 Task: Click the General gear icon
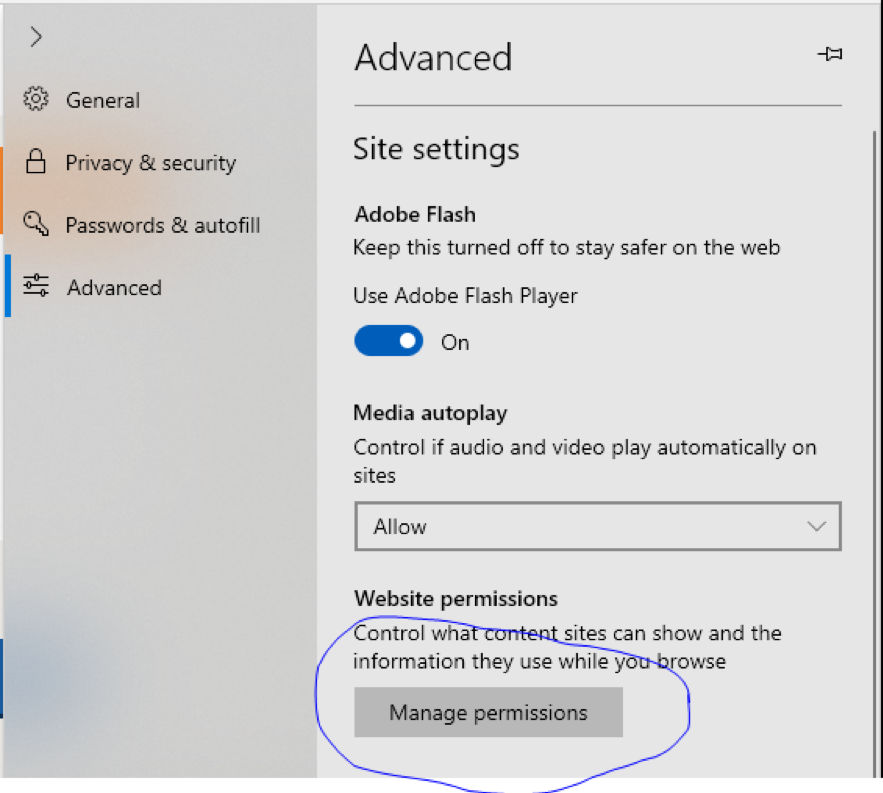[x=36, y=100]
